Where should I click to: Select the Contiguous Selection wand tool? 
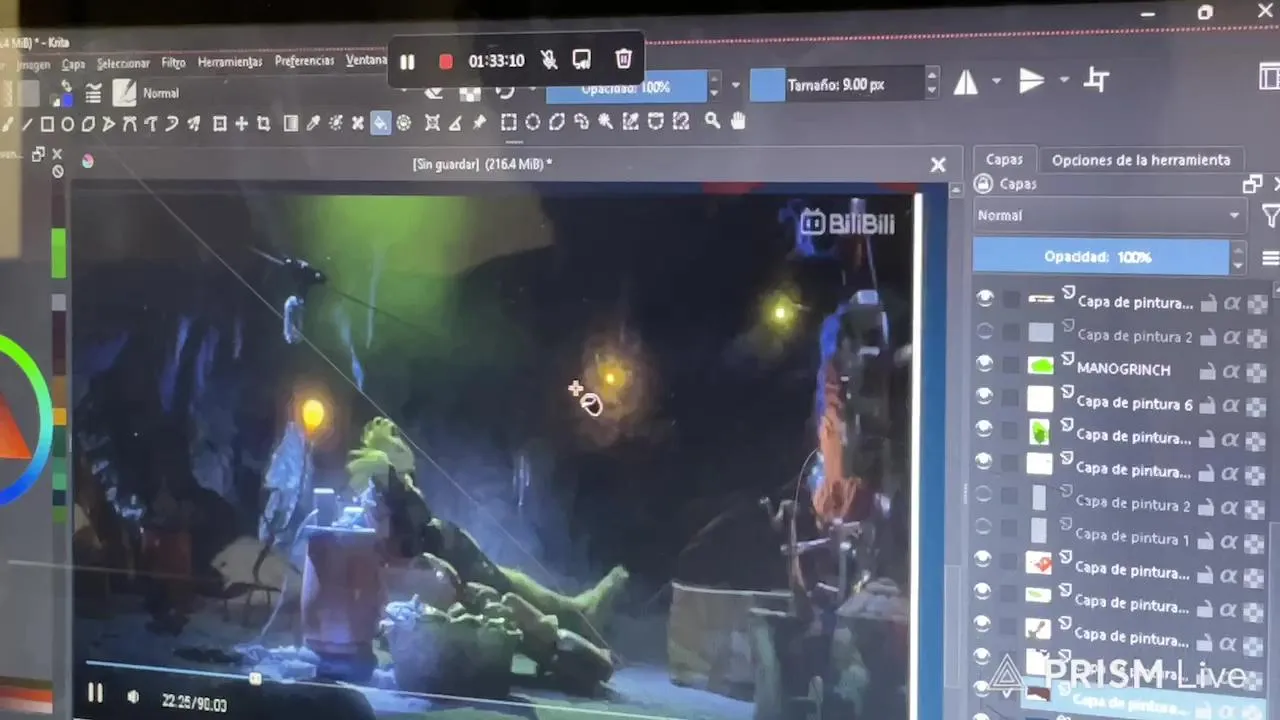605,122
